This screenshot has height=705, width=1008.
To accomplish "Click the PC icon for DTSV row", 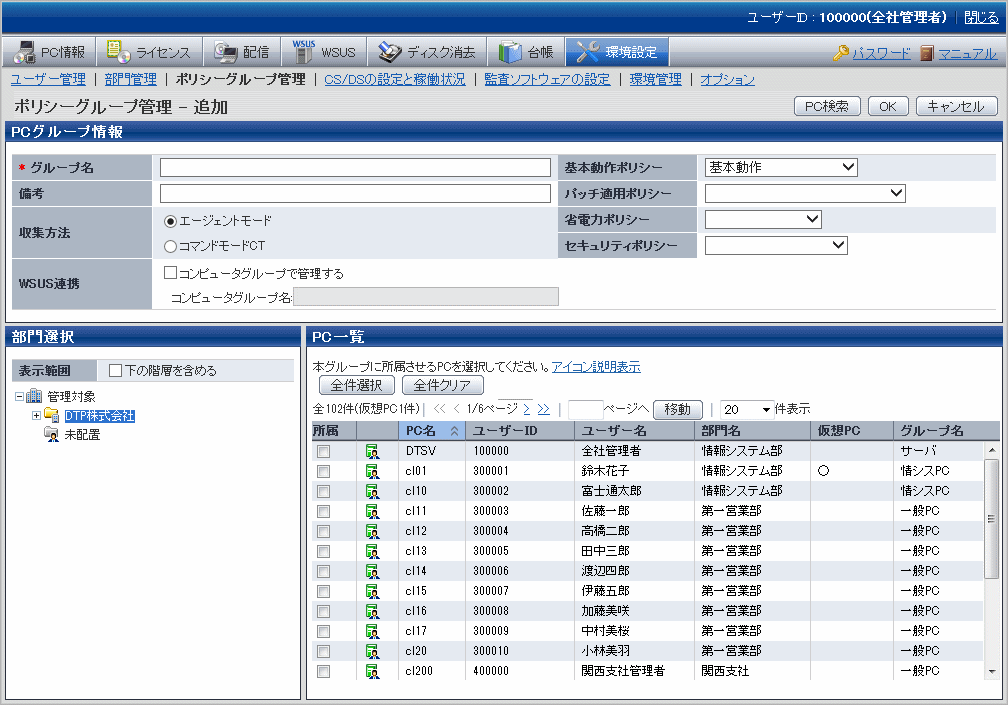I will click(372, 451).
